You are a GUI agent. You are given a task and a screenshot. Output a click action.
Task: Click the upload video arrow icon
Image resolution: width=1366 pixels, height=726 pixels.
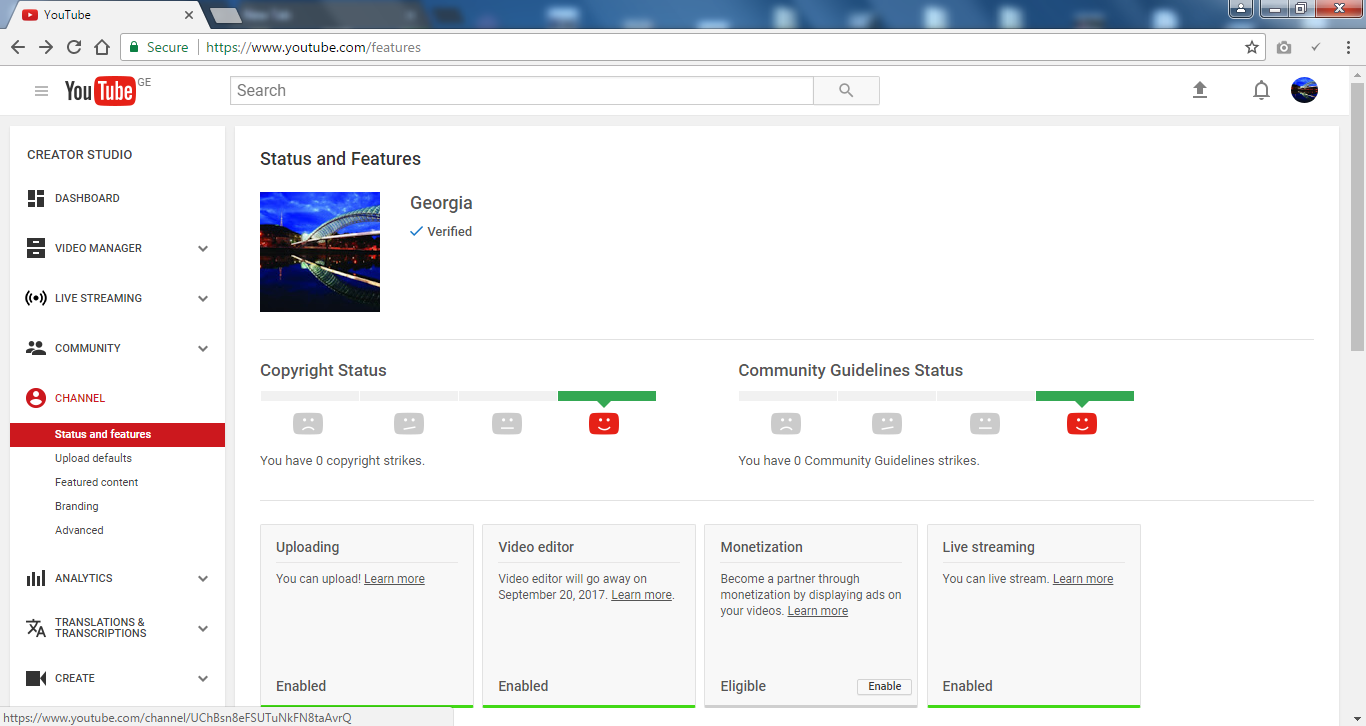click(x=1200, y=90)
